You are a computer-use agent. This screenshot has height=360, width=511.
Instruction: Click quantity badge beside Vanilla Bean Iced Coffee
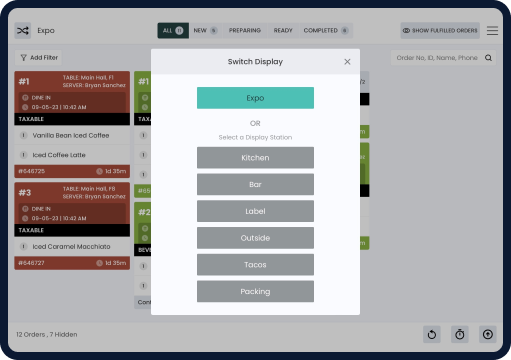[23, 135]
